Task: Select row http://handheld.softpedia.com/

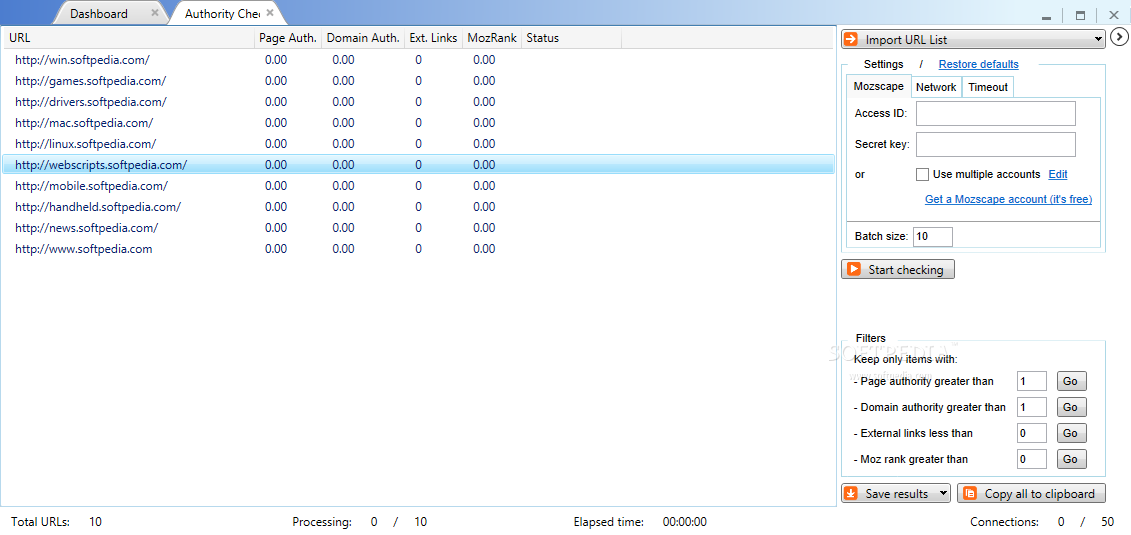Action: click(418, 206)
